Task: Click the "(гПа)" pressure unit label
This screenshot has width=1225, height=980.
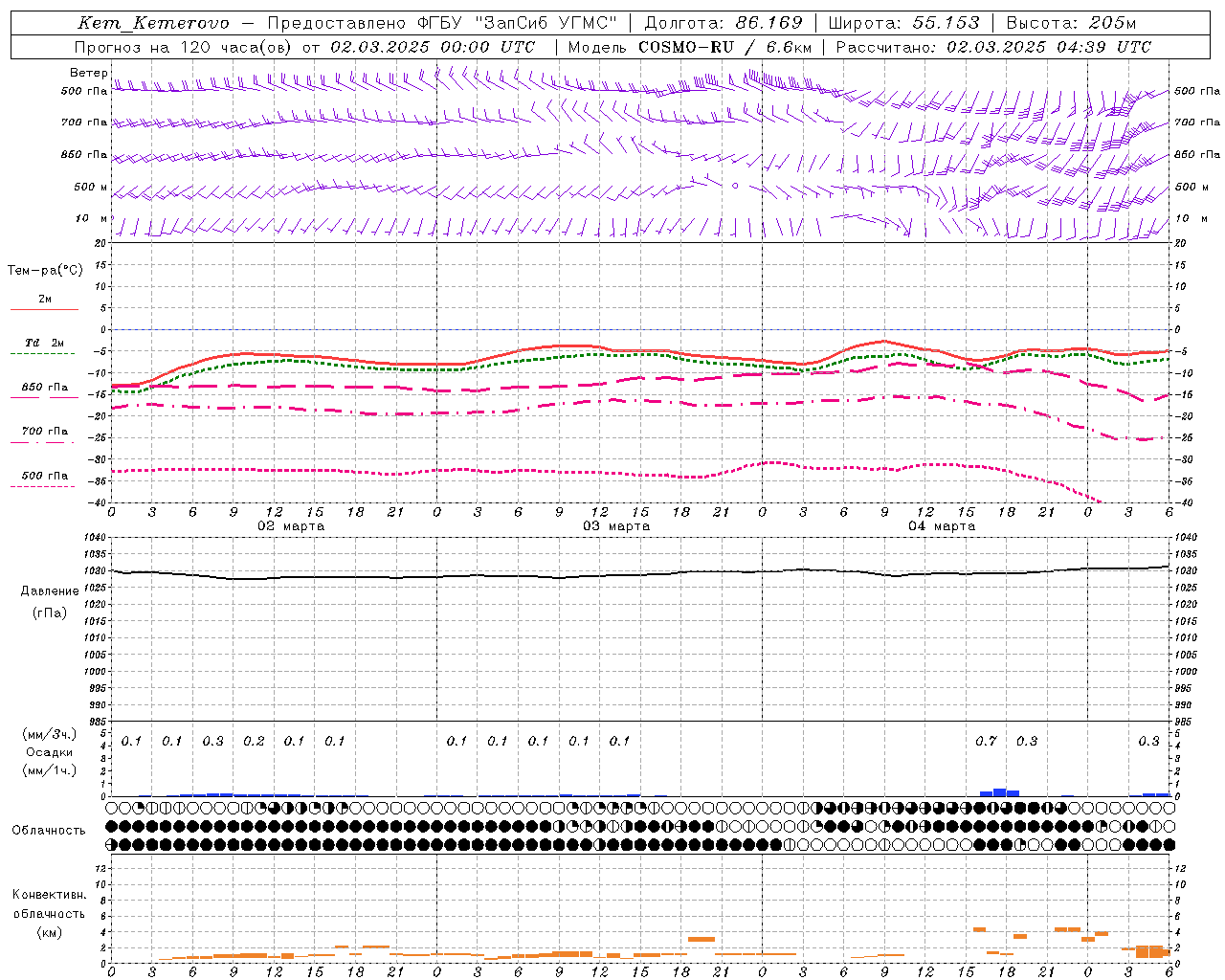Action: pyautogui.click(x=50, y=613)
